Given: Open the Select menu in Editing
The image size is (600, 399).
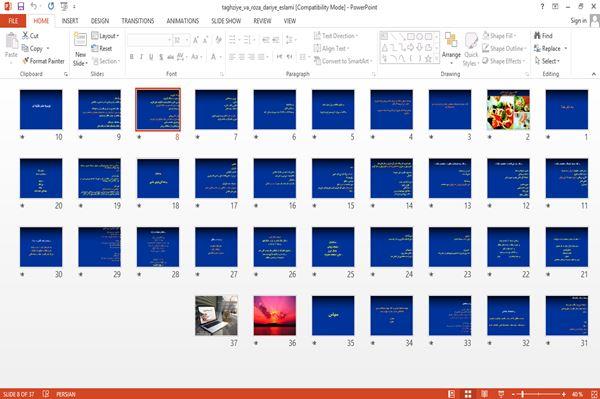Looking at the screenshot, I should coord(547,61).
